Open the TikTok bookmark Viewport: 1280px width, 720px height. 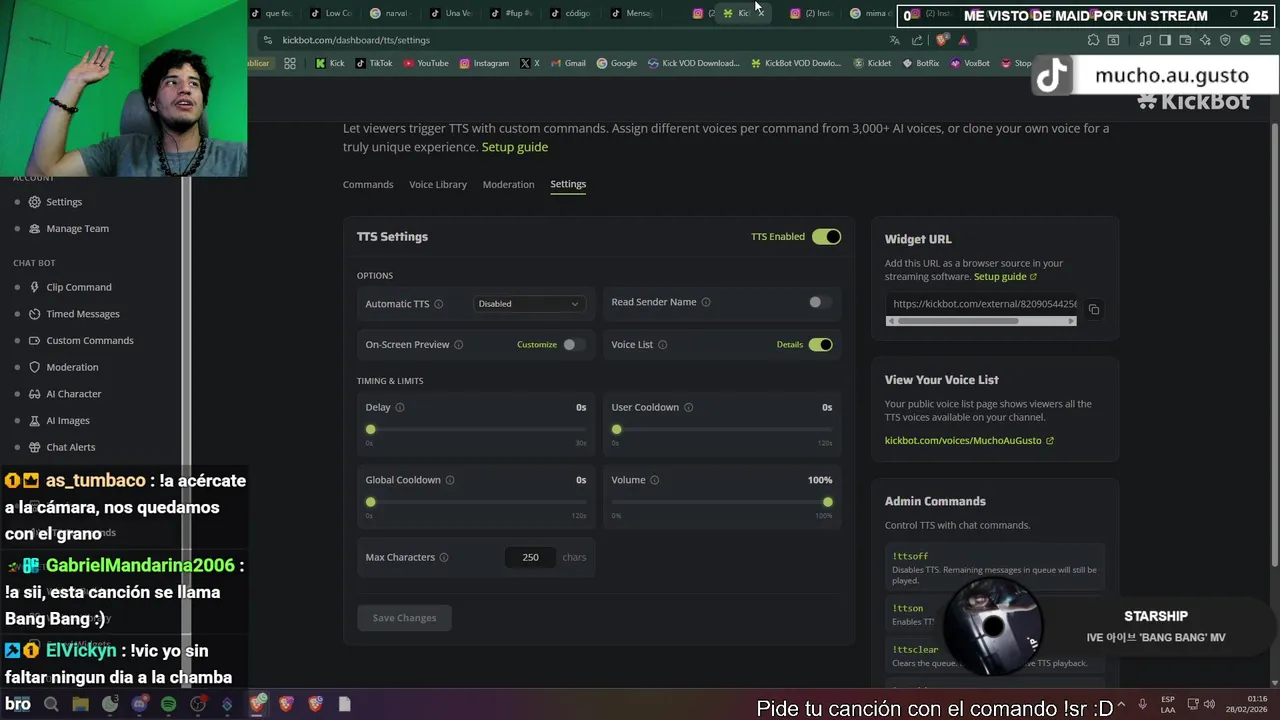(374, 63)
